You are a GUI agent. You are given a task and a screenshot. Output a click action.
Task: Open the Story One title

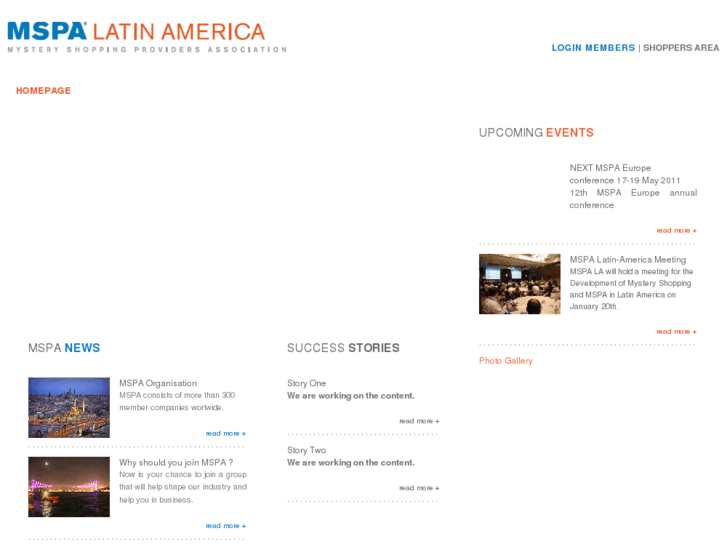306,383
